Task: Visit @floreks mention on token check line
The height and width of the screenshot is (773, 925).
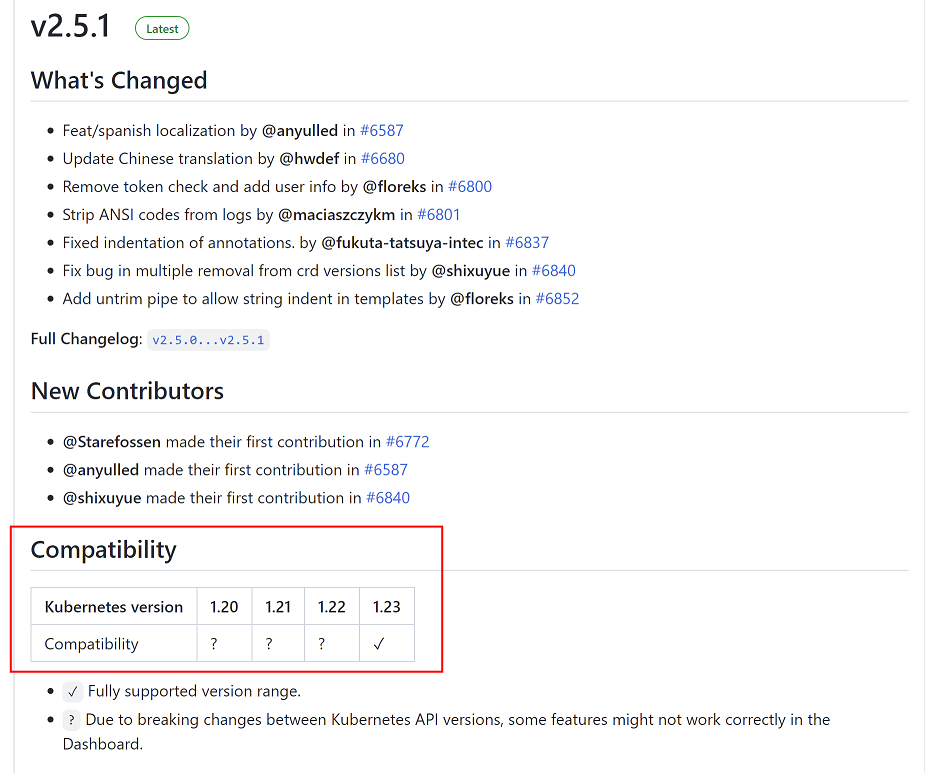Action: pyautogui.click(x=394, y=186)
